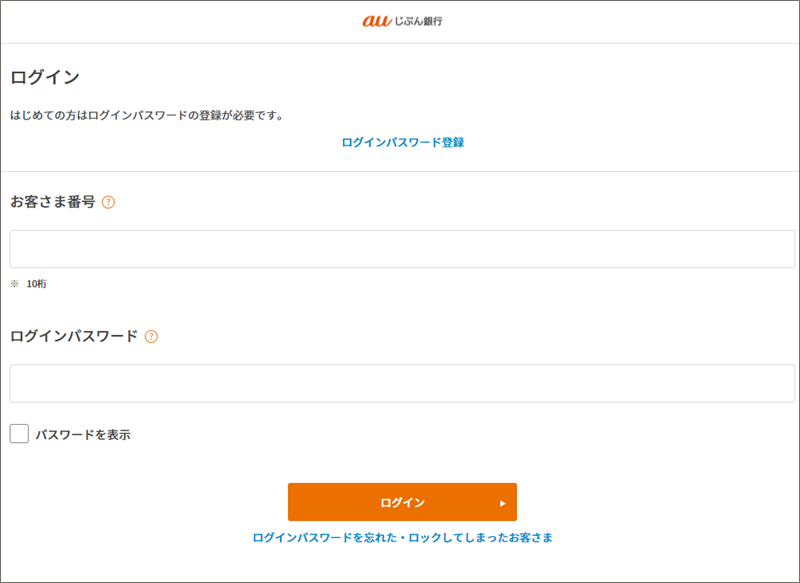
Task: Focus the ログインパスワード input field
Action: 402,383
